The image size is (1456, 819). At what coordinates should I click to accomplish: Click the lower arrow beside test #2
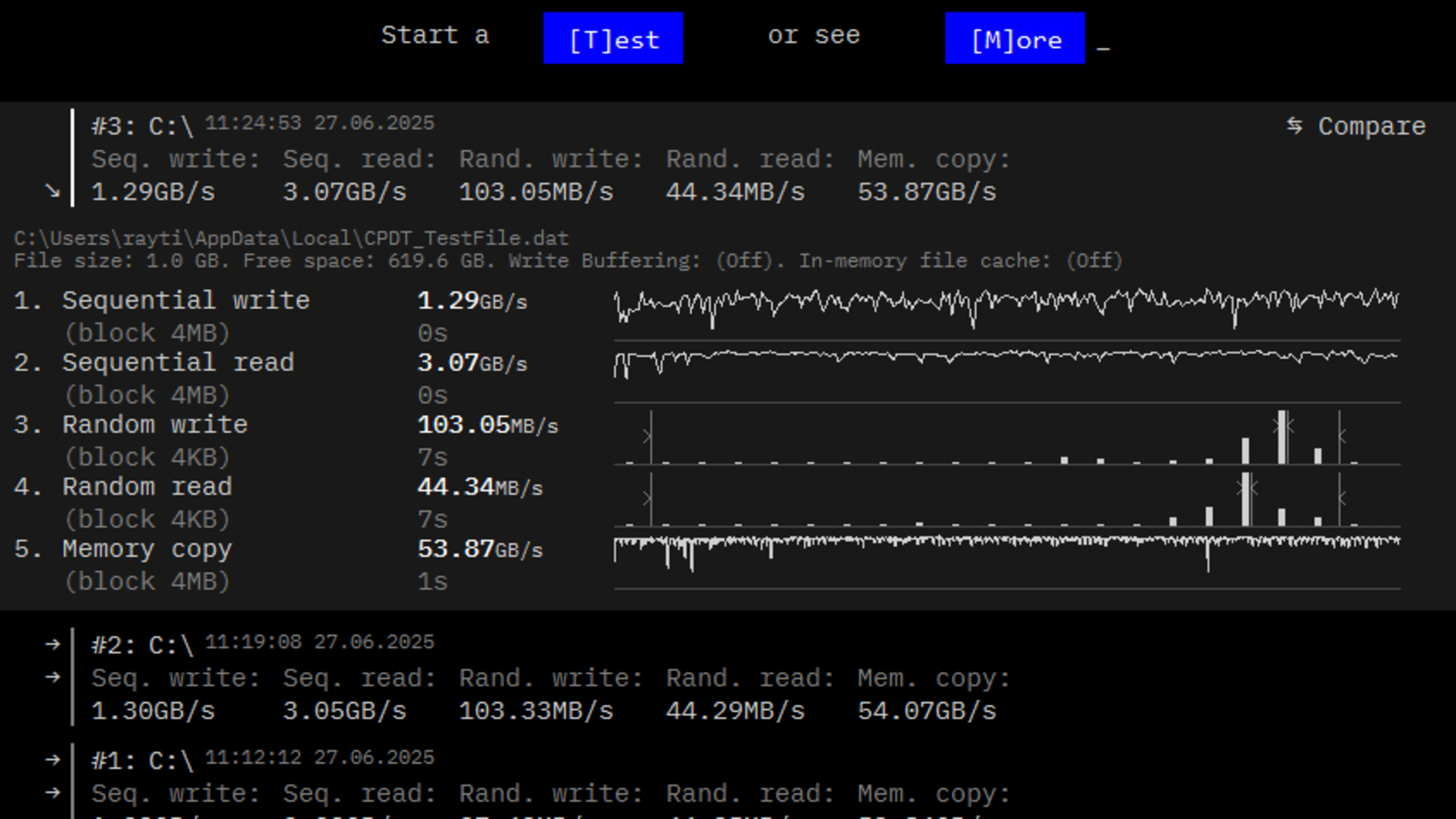coord(53,676)
